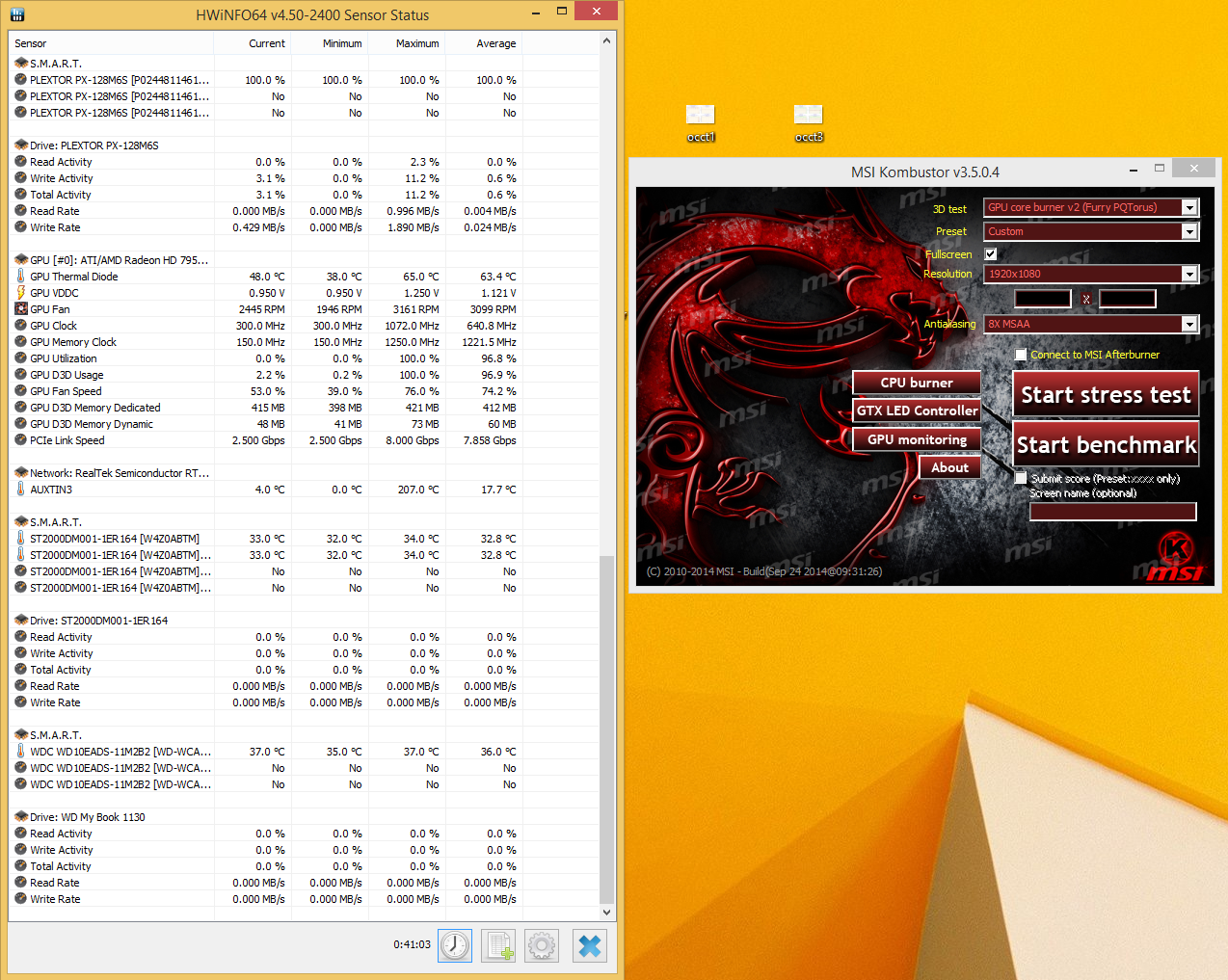Click the GPU VDDC voltage lightning icon
Viewport: 1228px width, 980px height.
click(x=20, y=293)
